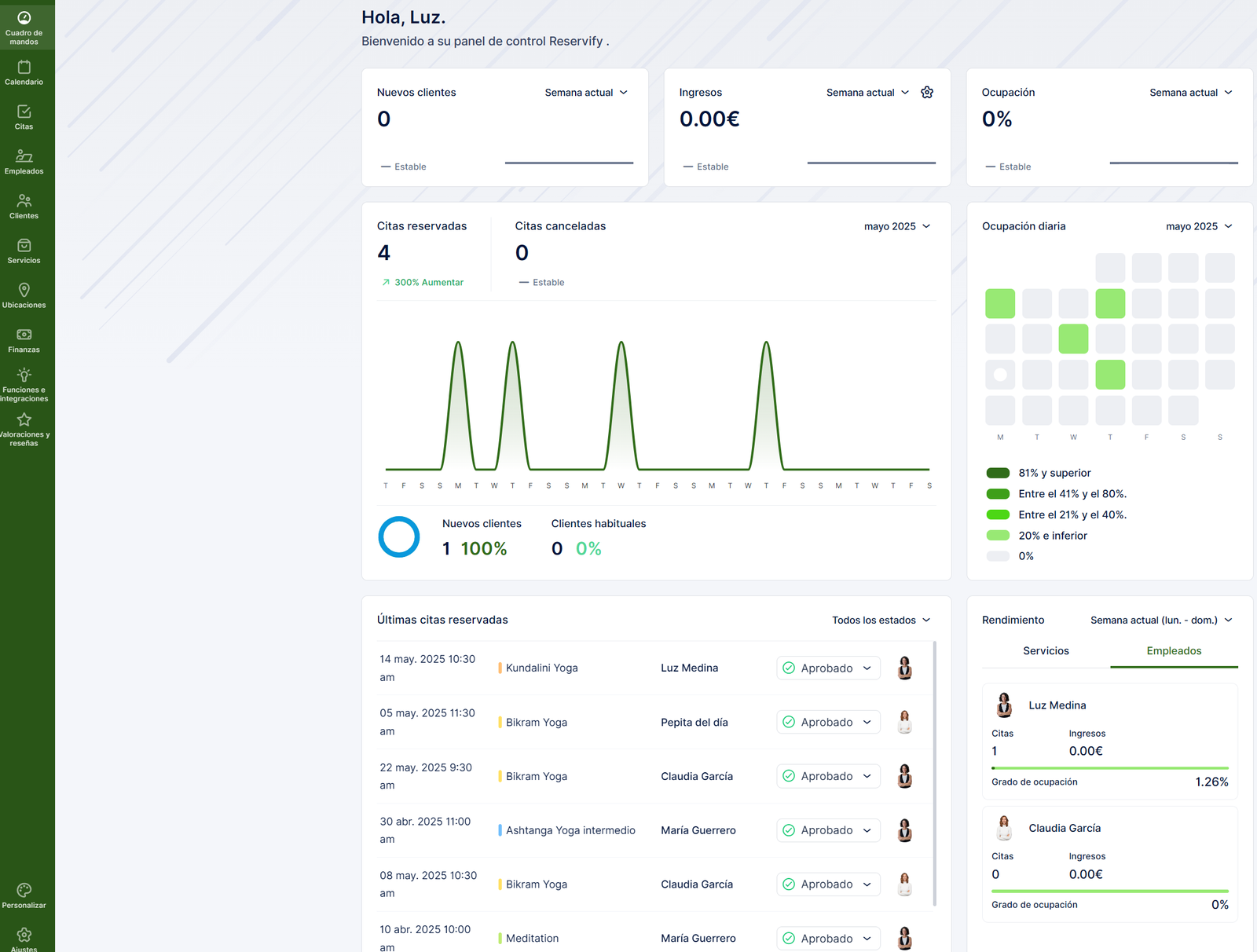
Task: Expand Nuevos clientes Semana actual dropdown
Action: click(586, 93)
